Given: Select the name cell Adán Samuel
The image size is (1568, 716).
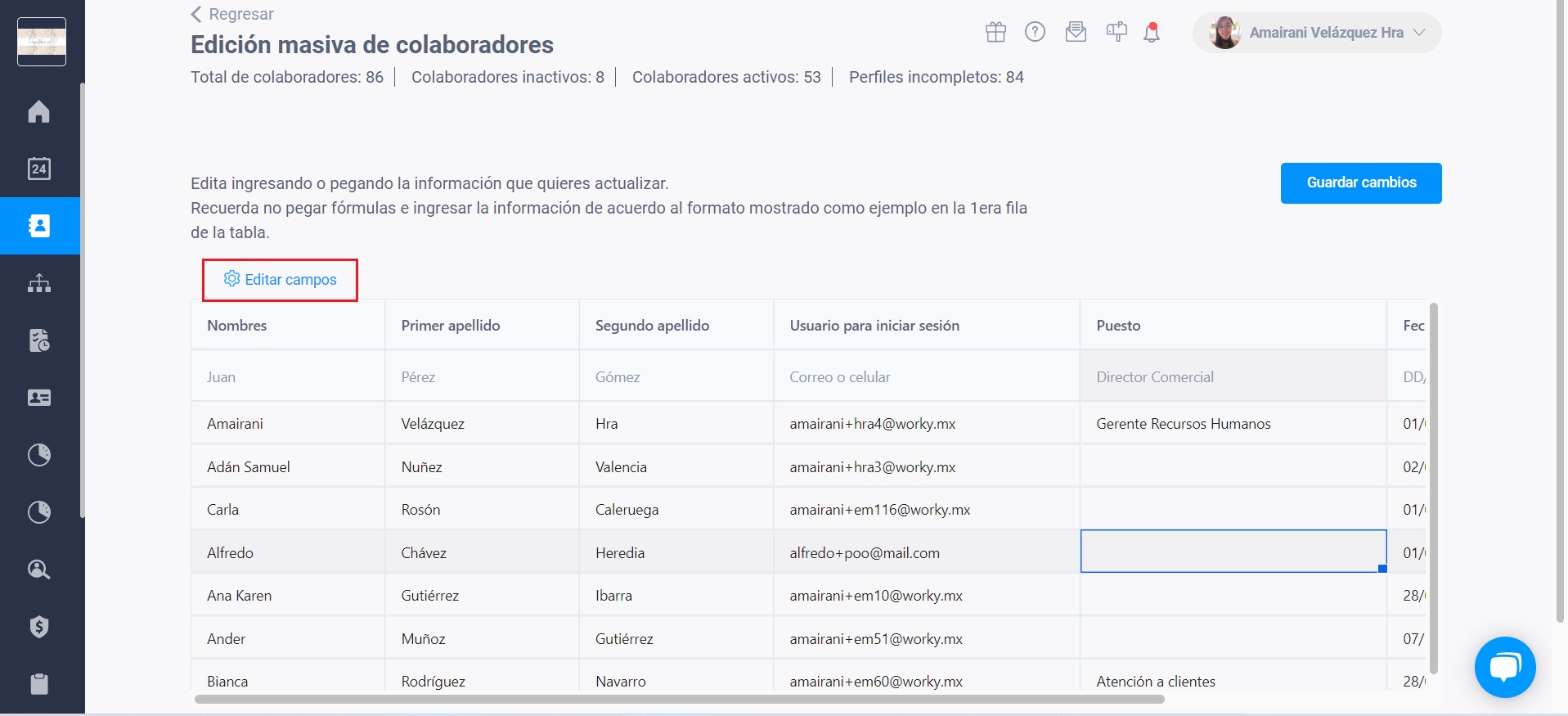Looking at the screenshot, I should 288,466.
